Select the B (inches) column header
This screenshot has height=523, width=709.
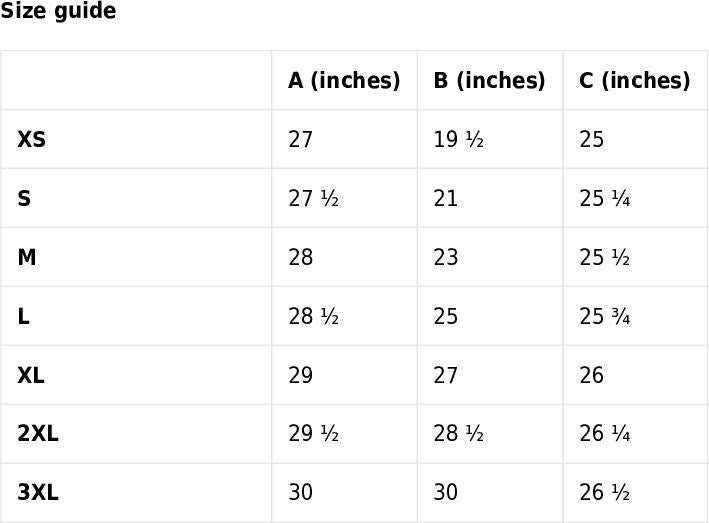490,80
